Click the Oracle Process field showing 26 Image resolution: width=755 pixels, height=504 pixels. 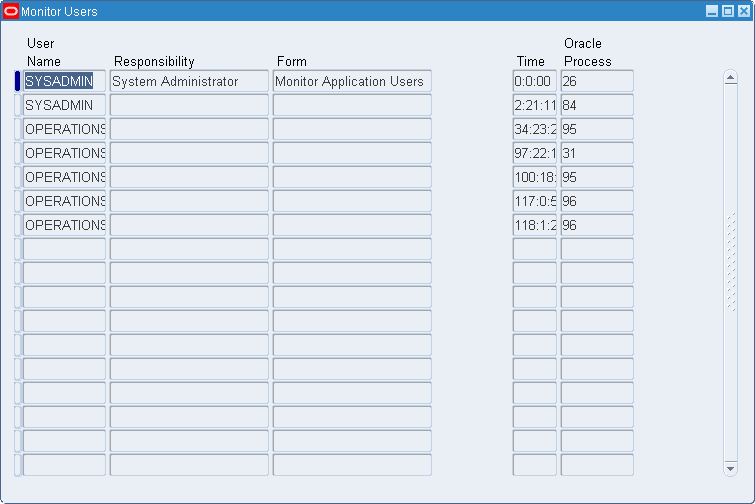pyautogui.click(x=597, y=81)
